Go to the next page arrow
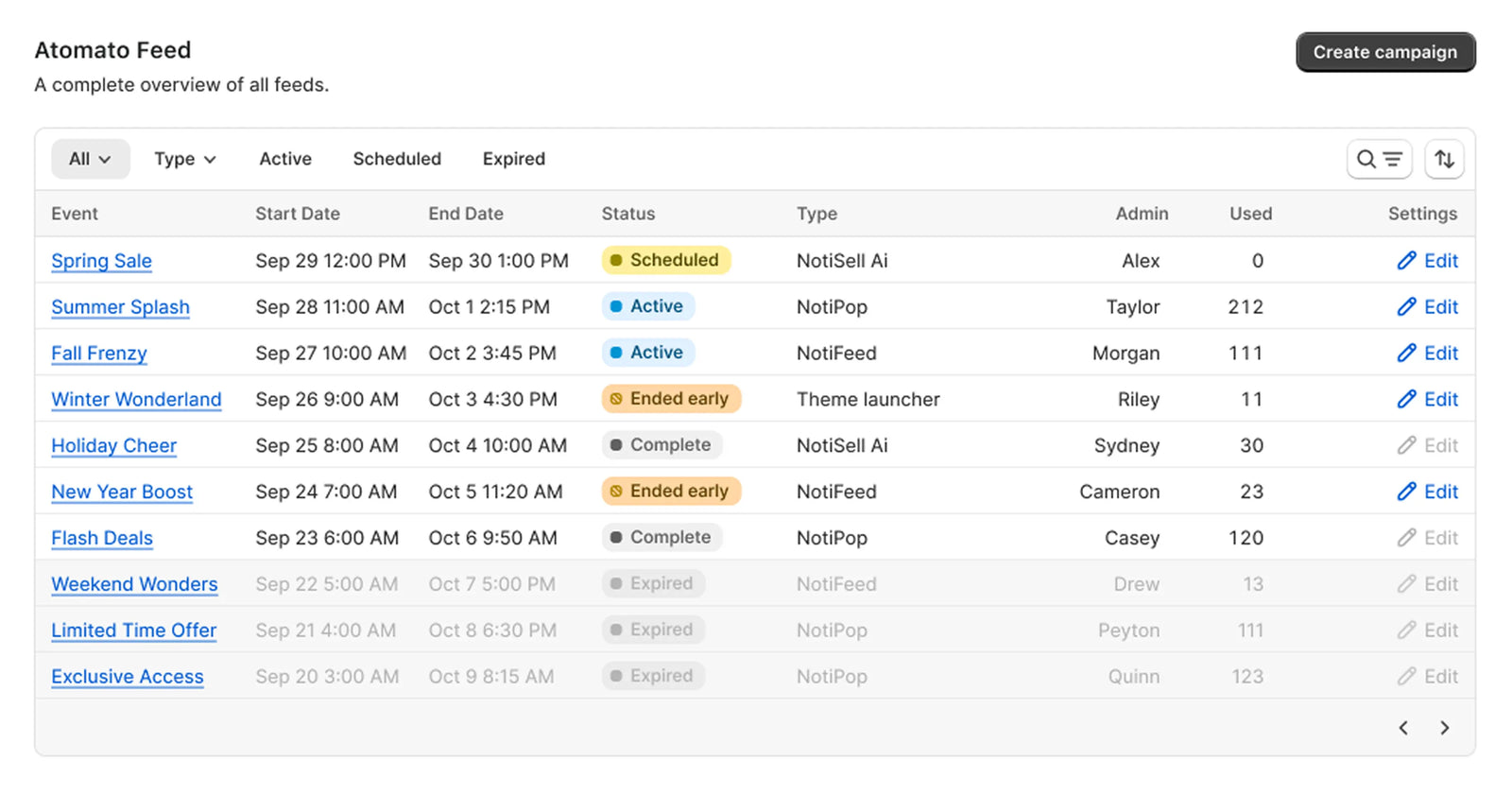Viewport: 1512px width, 795px height. (x=1444, y=727)
